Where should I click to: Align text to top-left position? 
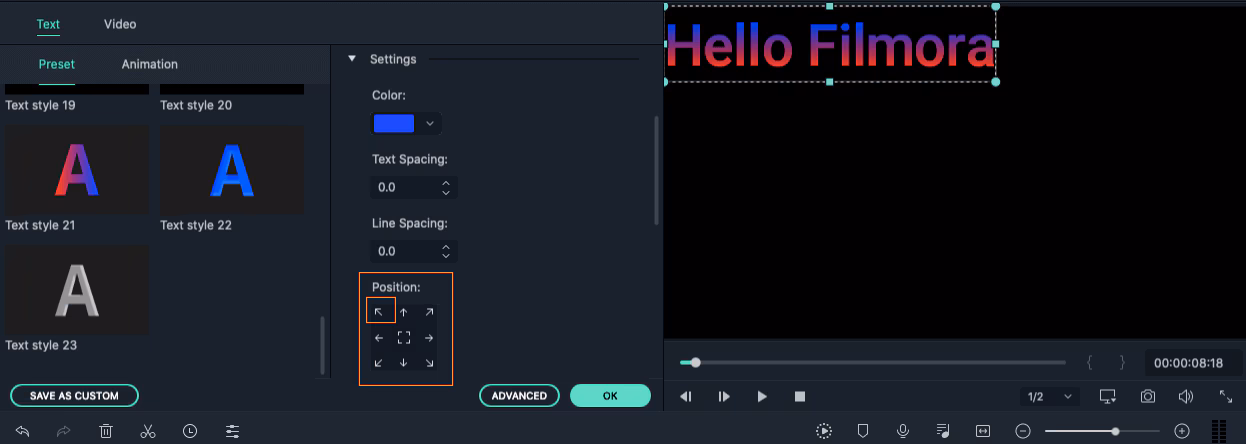coord(379,312)
